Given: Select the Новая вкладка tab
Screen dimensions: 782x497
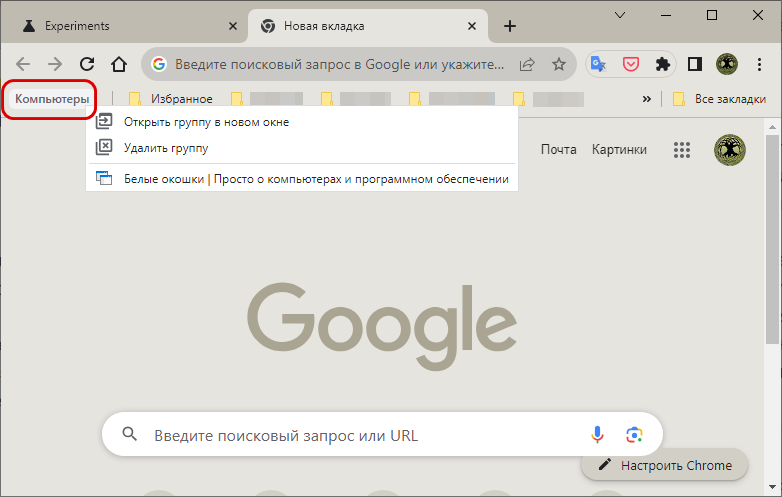Looking at the screenshot, I should click(x=368, y=26).
